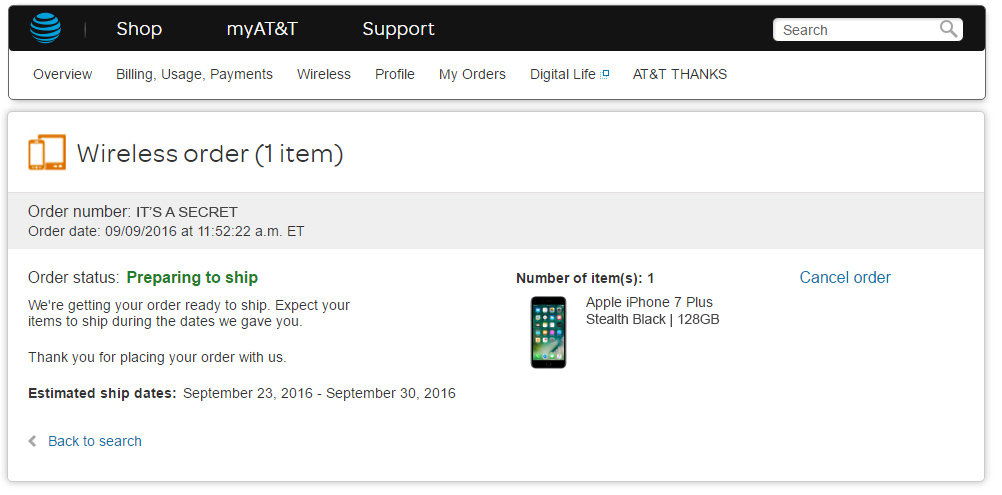Click the Cancel order link
The image size is (1002, 495).
click(845, 278)
